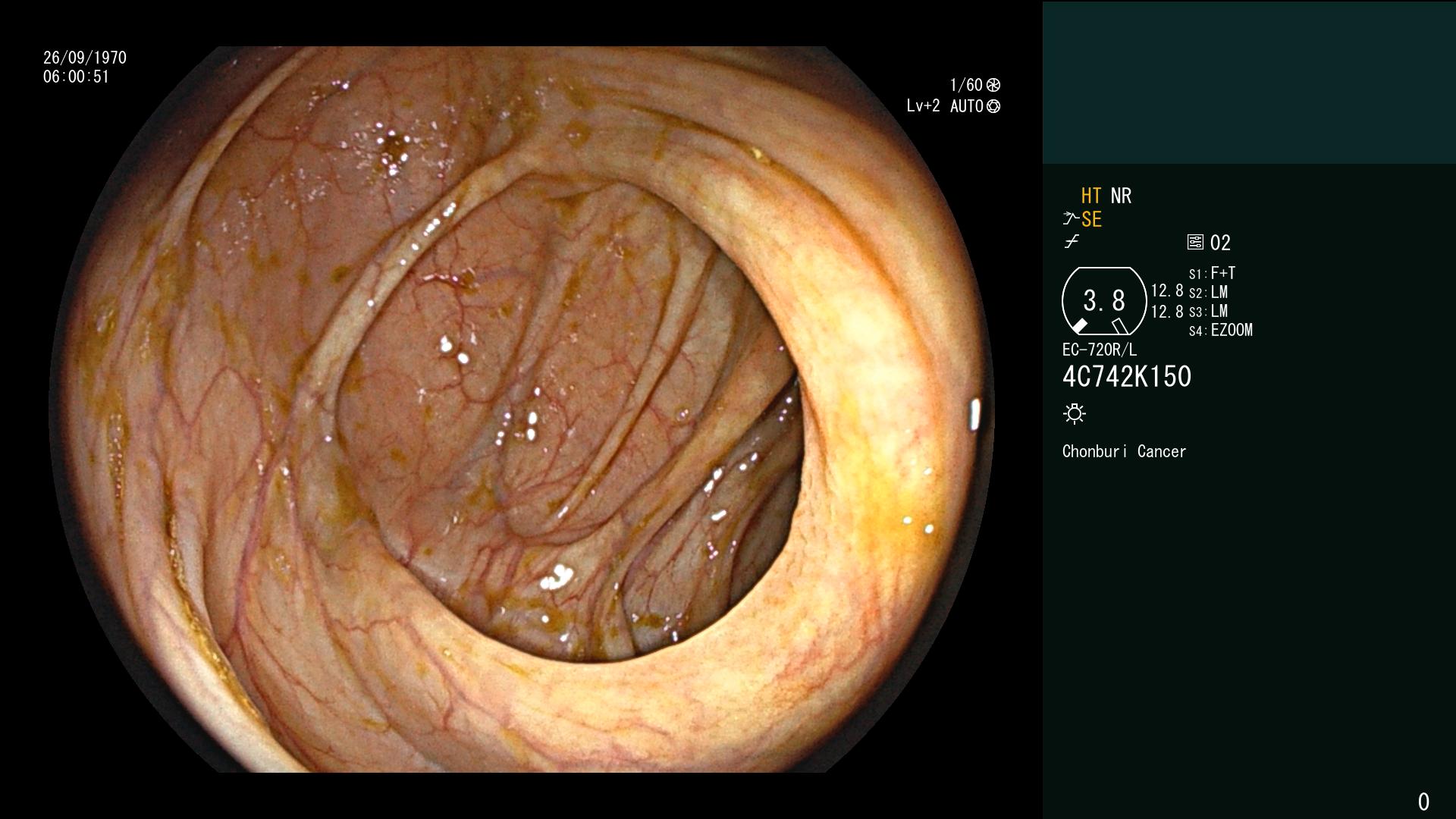1456x819 pixels.
Task: Click the S4 EZOOM switch assignment
Action: click(x=1221, y=331)
